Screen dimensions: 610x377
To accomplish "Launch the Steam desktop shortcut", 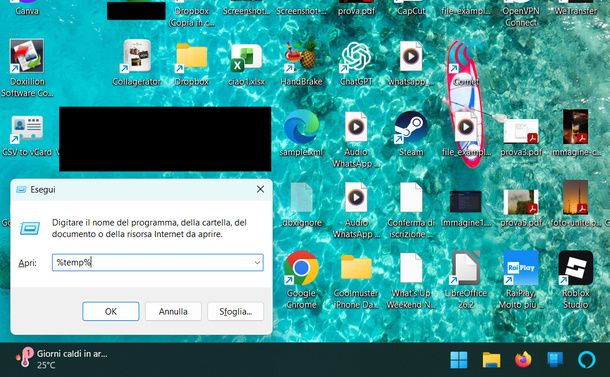I will click(x=411, y=127).
